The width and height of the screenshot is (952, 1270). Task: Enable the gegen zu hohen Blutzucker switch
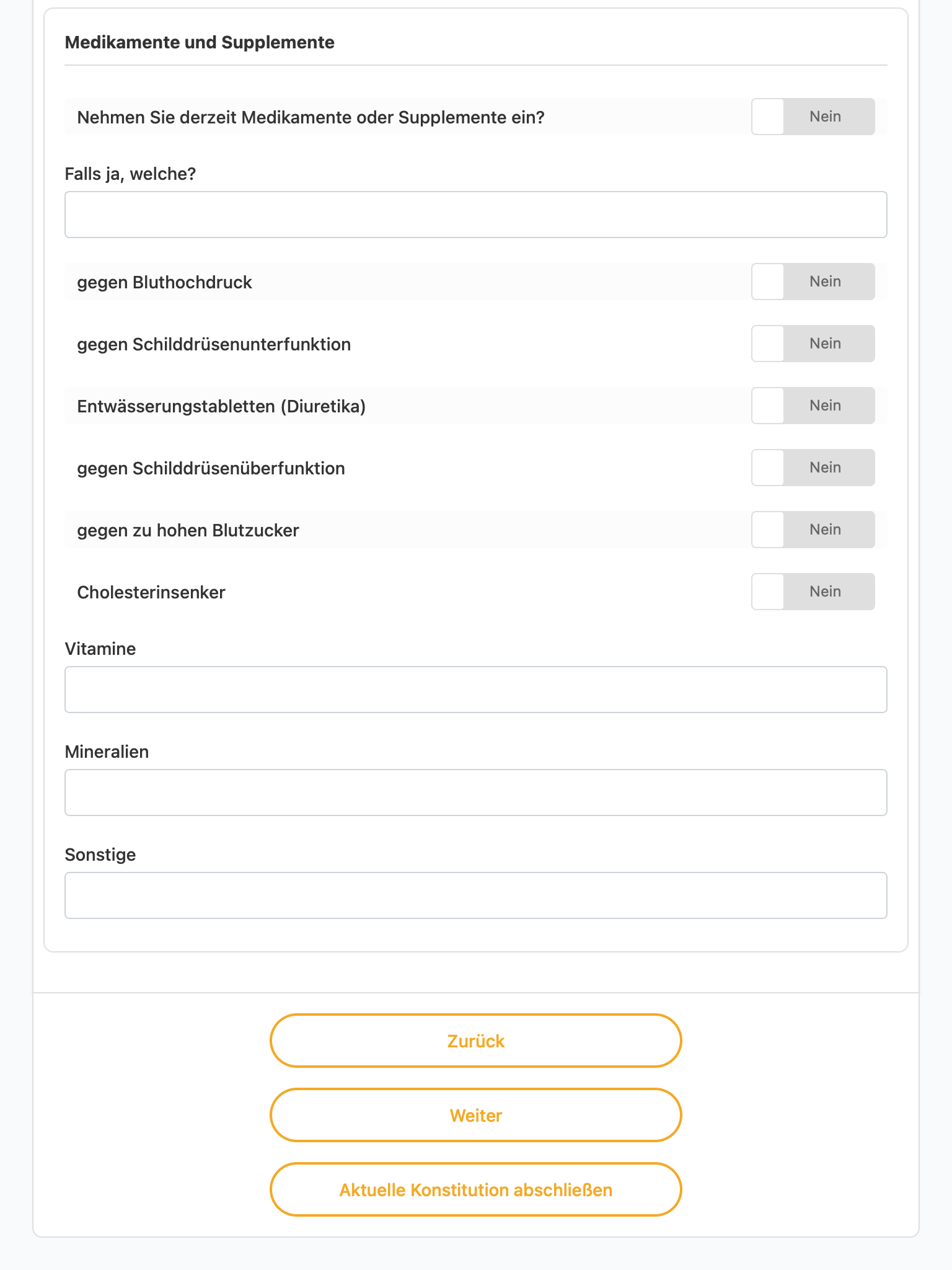[813, 530]
